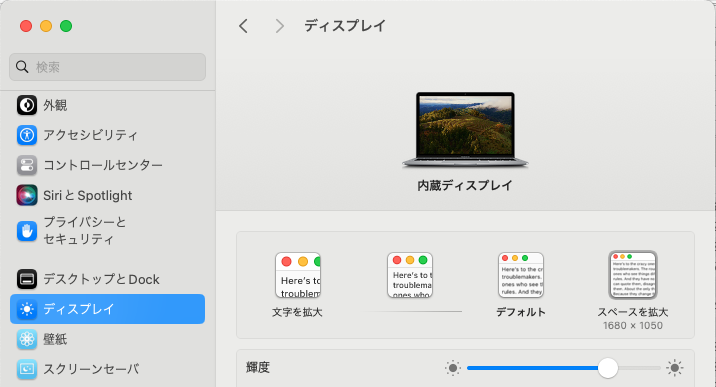Click the ディスプレイ title in the header
This screenshot has width=716, height=387.
(x=345, y=26)
